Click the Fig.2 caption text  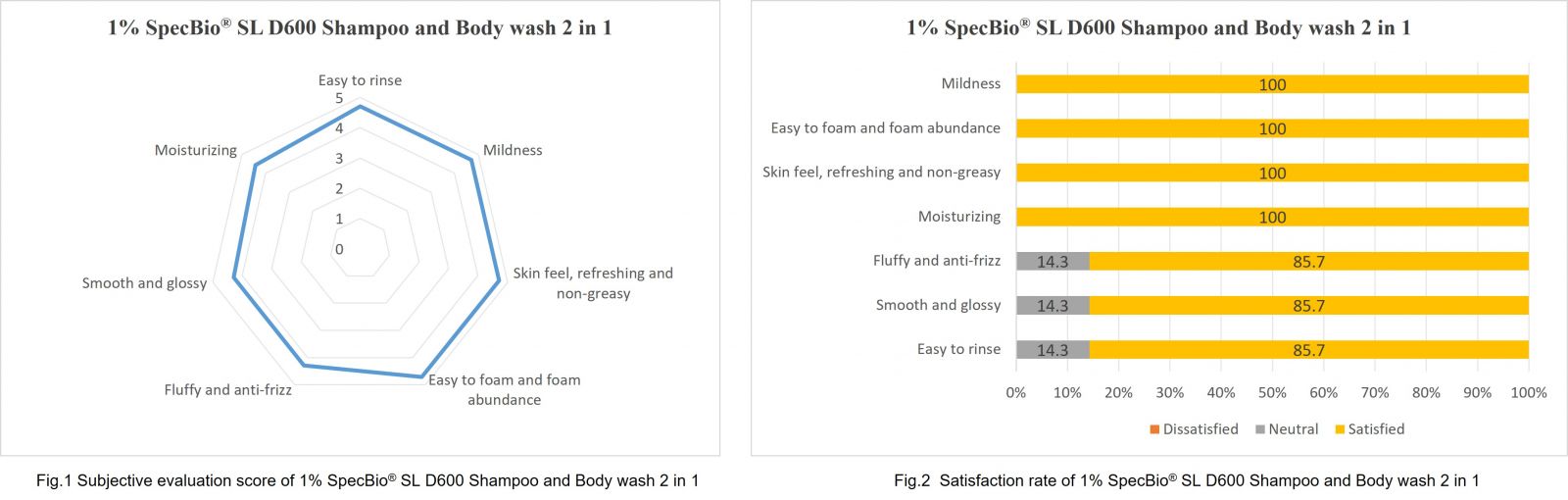pyautogui.click(x=1187, y=480)
